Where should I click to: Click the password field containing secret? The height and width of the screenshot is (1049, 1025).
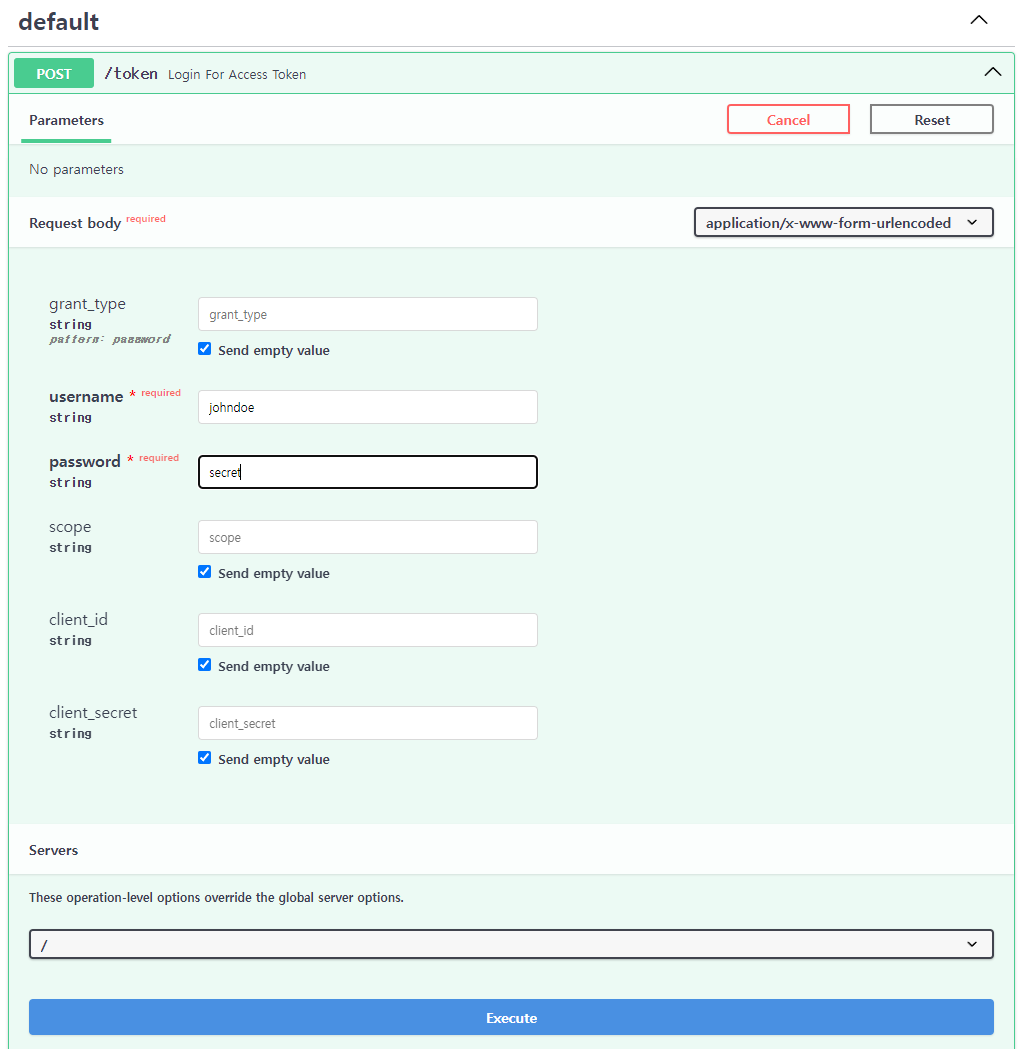pos(368,472)
